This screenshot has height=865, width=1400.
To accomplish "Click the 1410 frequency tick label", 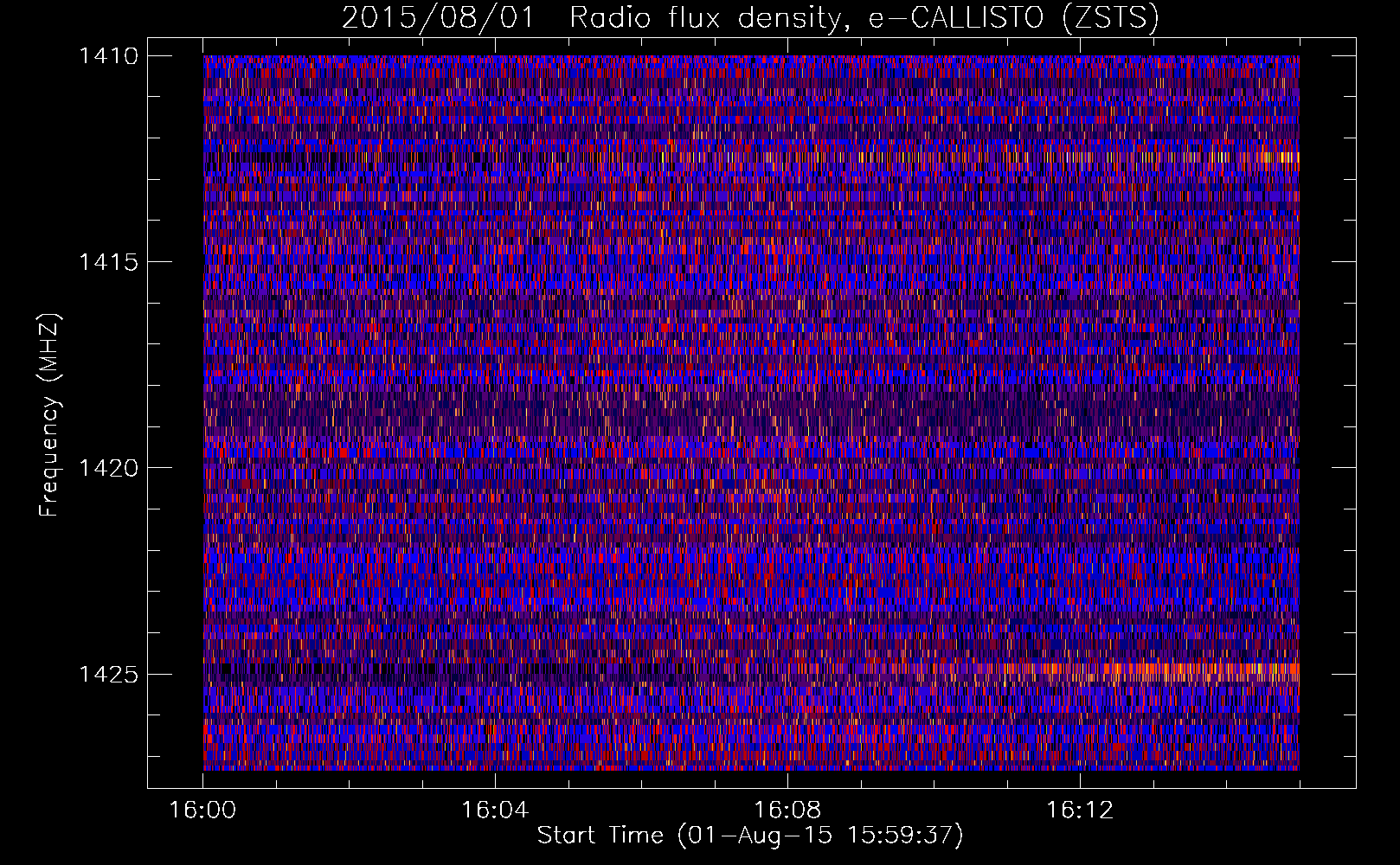I will point(108,56).
